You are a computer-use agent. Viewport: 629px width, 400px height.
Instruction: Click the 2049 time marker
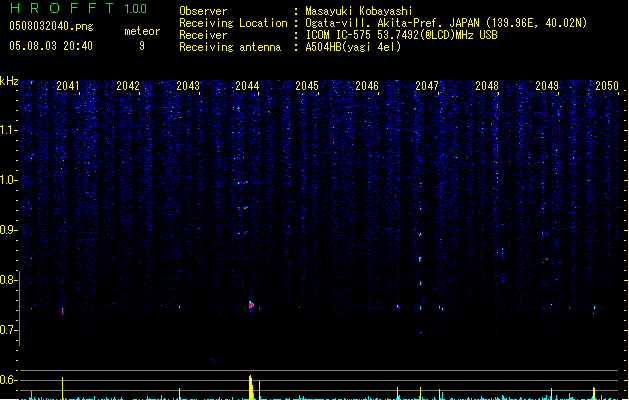coord(547,85)
